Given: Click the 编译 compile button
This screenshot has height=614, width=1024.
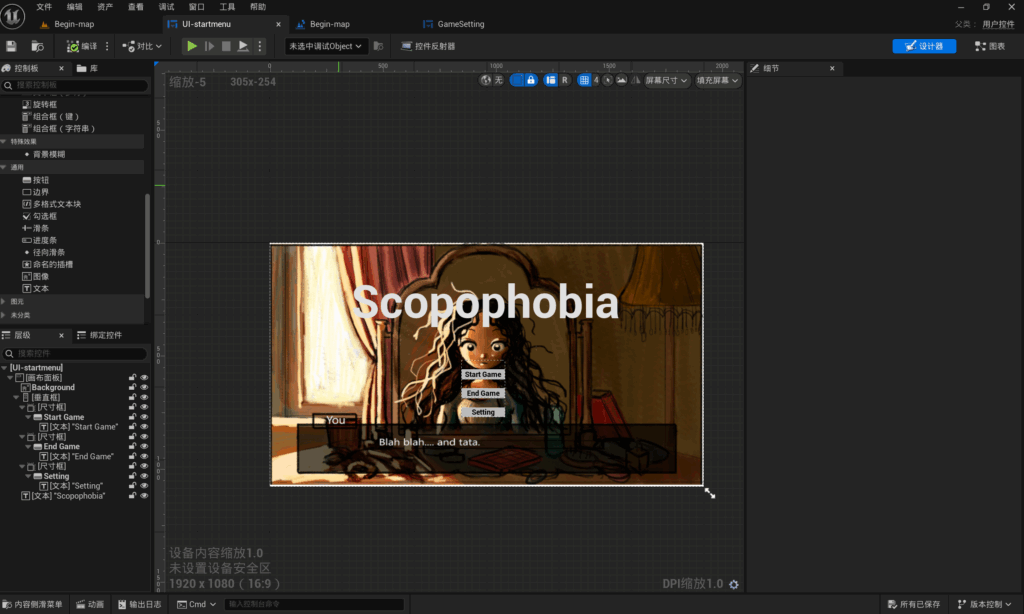Looking at the screenshot, I should (82, 46).
